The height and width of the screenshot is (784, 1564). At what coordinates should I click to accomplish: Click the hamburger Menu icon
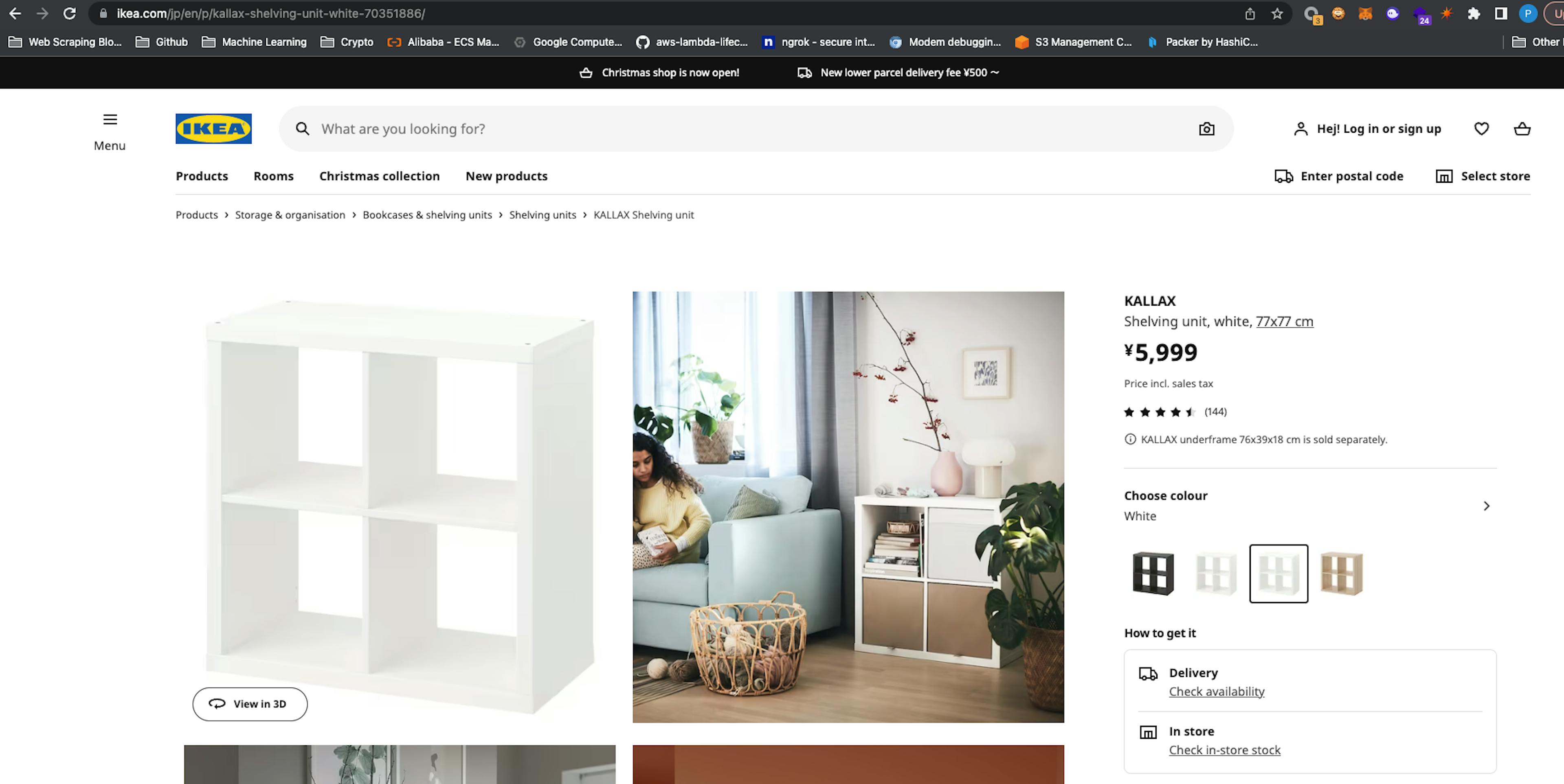pyautogui.click(x=109, y=119)
